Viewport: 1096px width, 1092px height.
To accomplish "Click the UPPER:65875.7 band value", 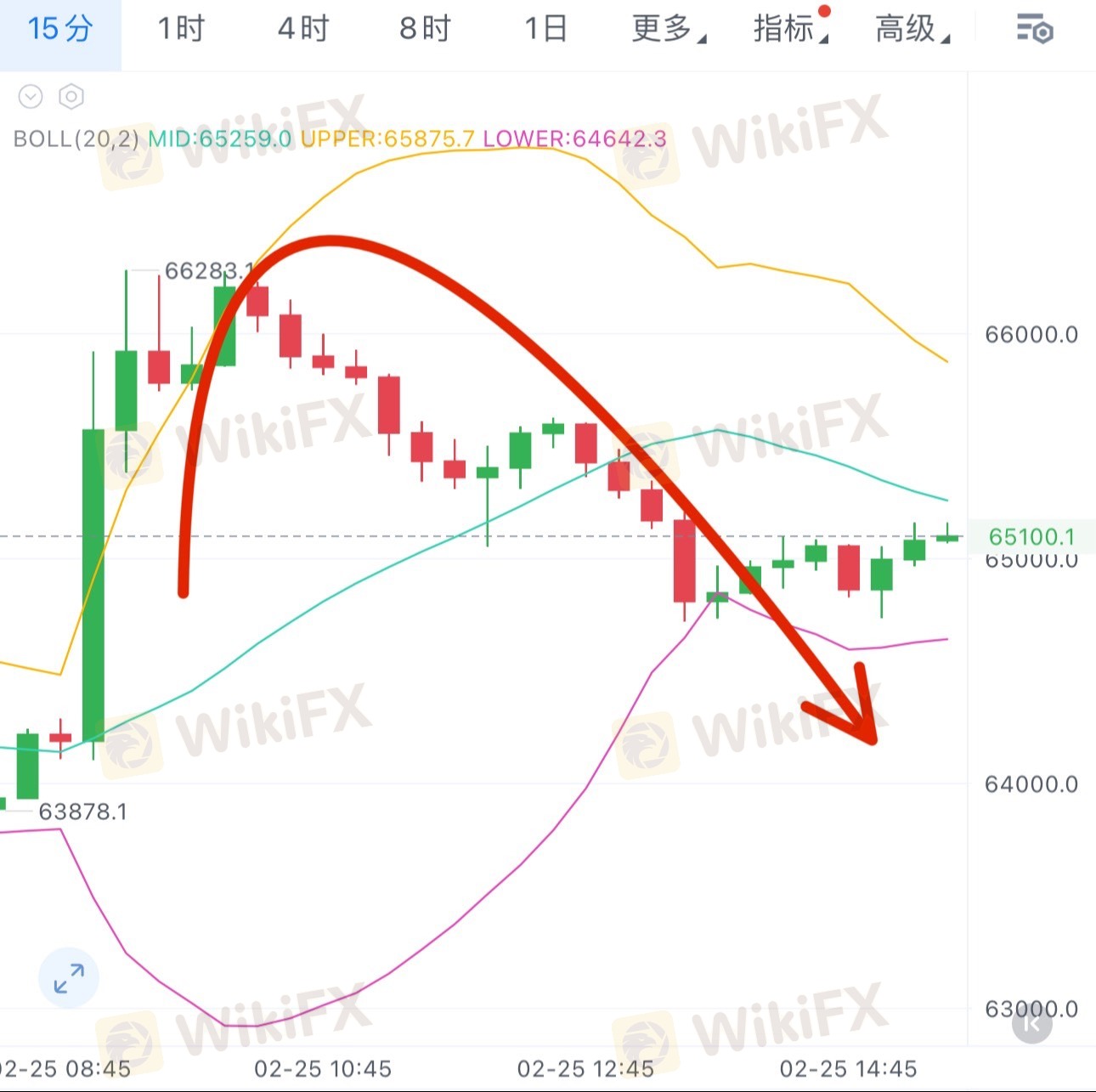I will (387, 139).
